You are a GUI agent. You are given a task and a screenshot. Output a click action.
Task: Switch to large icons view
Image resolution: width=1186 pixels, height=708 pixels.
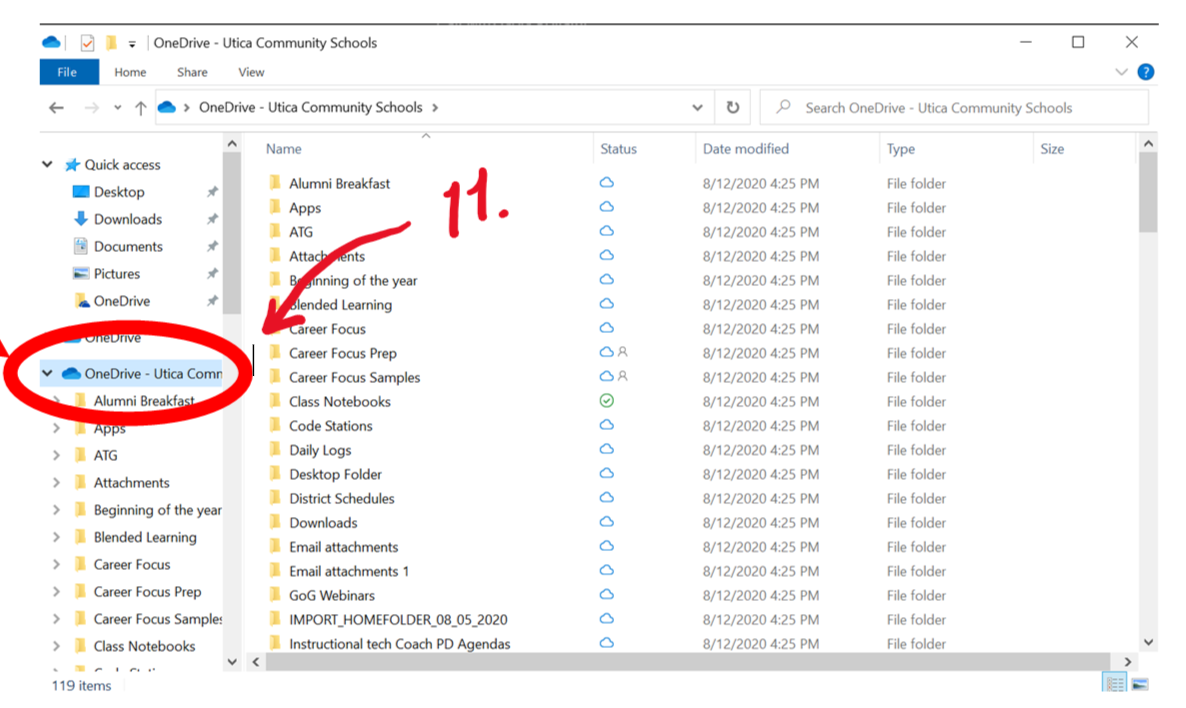pos(1139,684)
